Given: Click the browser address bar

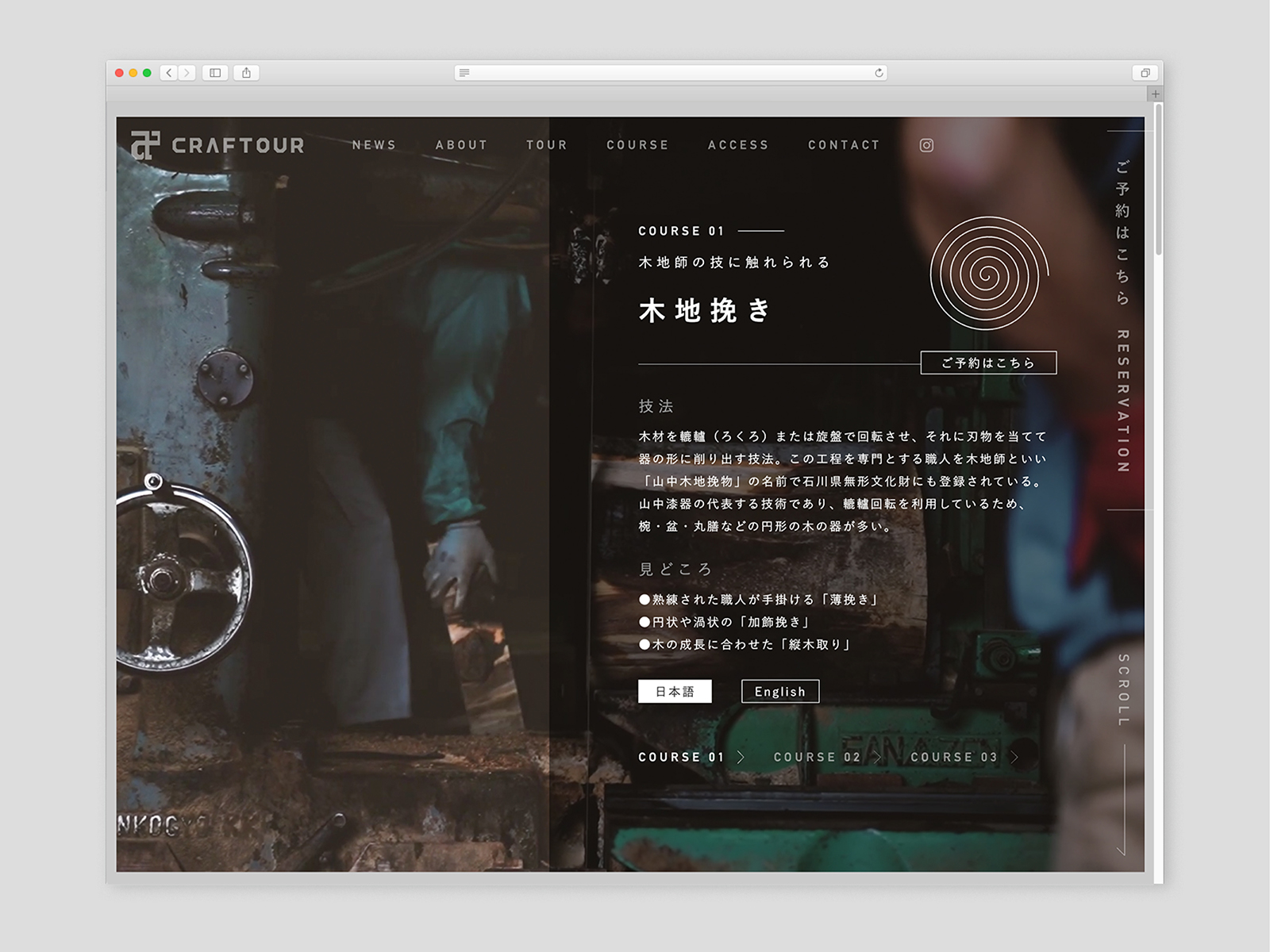Looking at the screenshot, I should point(671,73).
